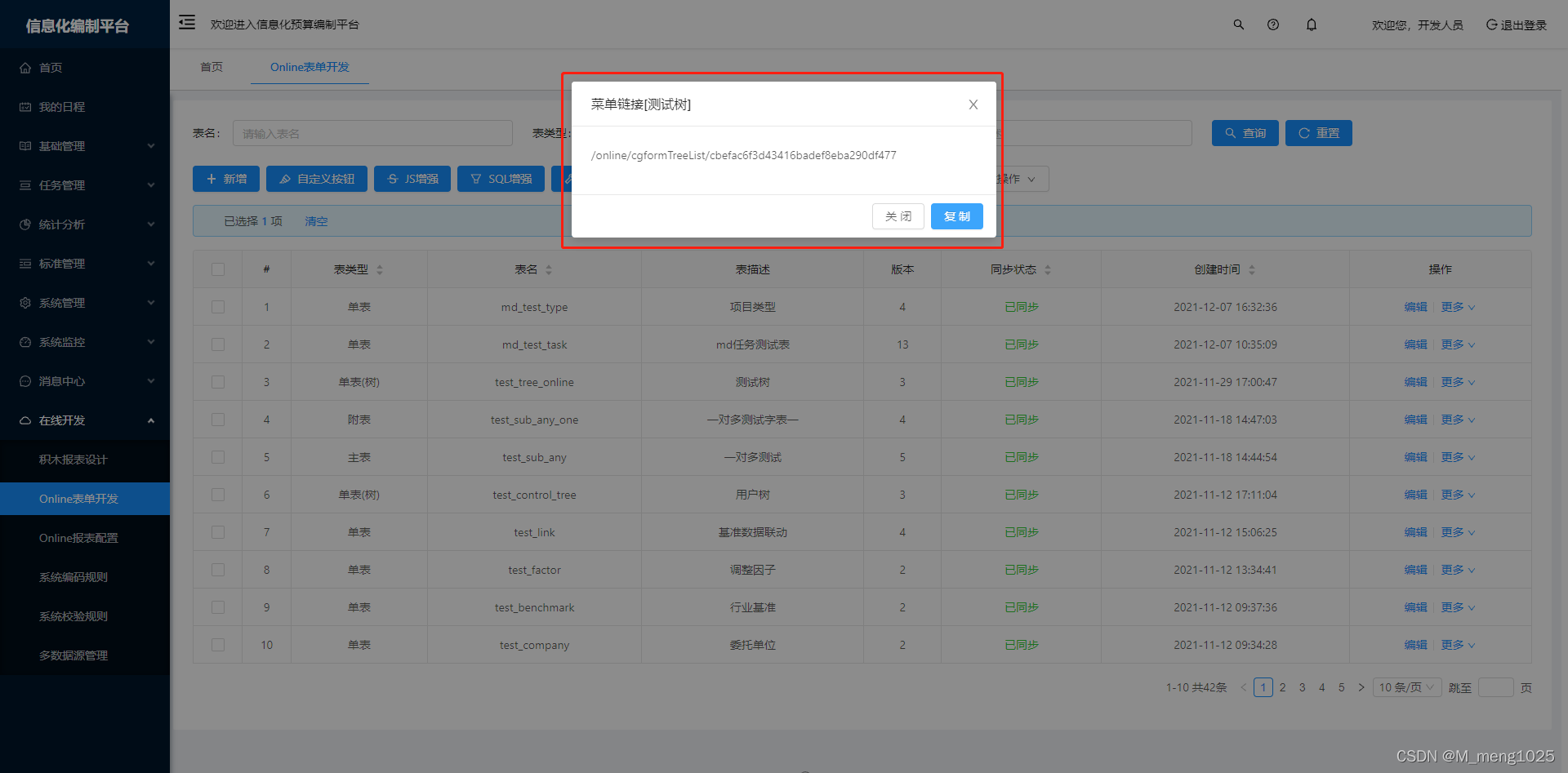The image size is (1568, 773).
Task: Expand the 标准管理 sidebar menu
Action: coord(85,264)
